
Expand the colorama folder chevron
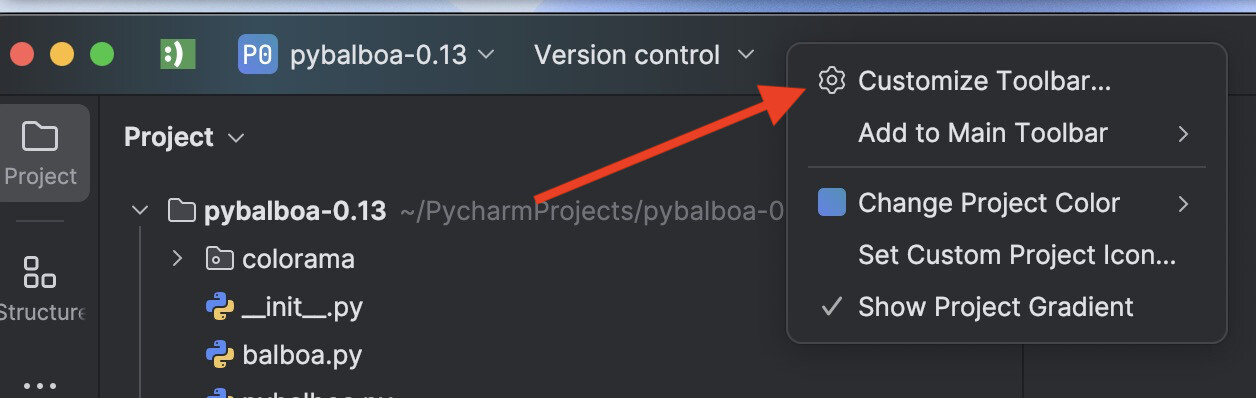coord(177,259)
